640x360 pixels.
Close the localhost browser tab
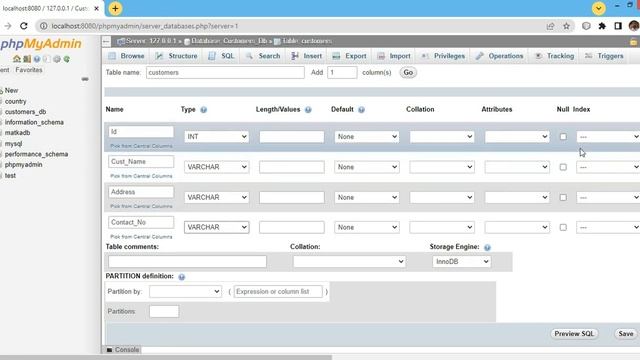click(x=96, y=8)
